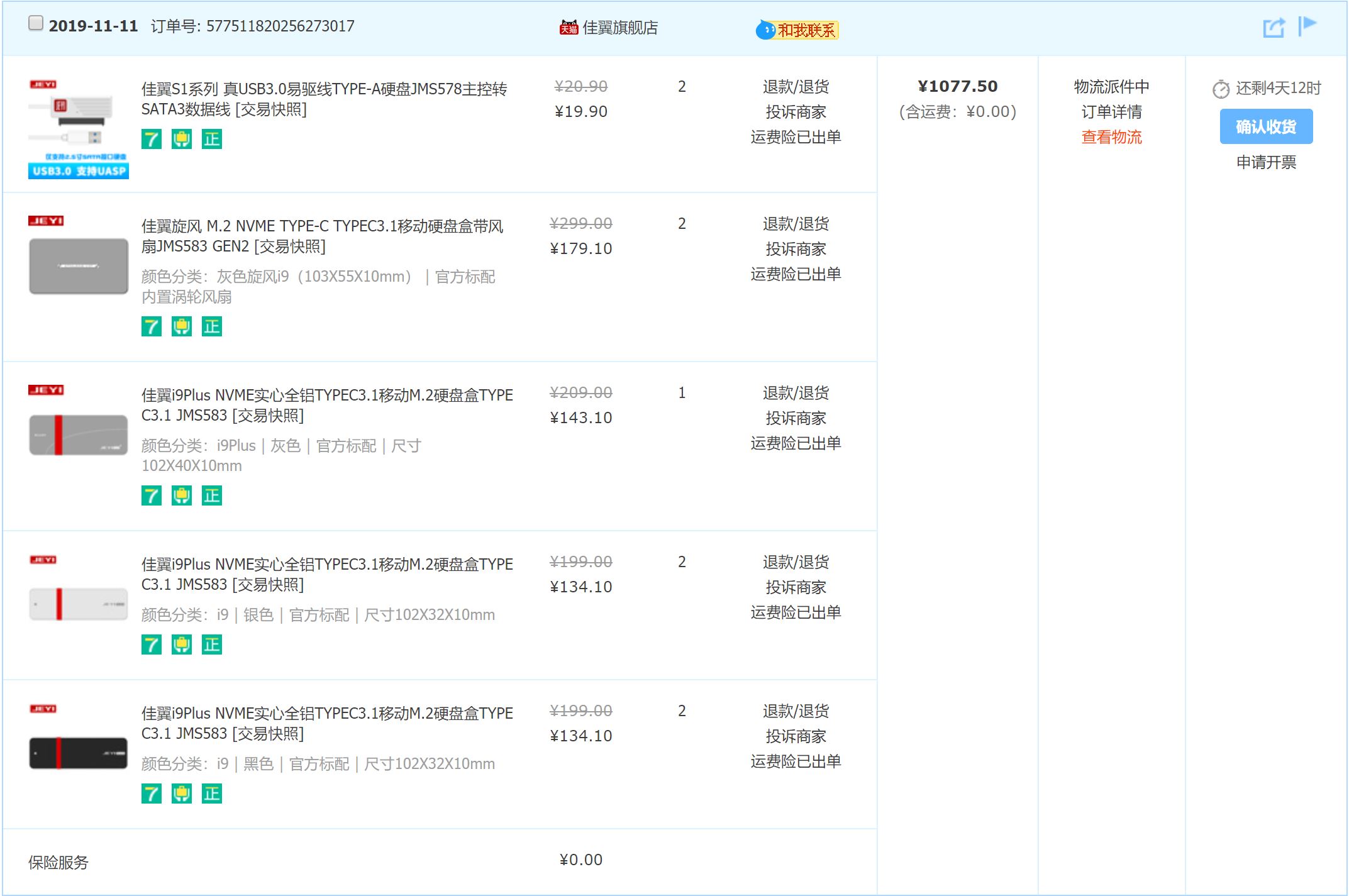The height and width of the screenshot is (896, 1354).
Task: Open 佳翼旗舰店 store link
Action: point(620,28)
